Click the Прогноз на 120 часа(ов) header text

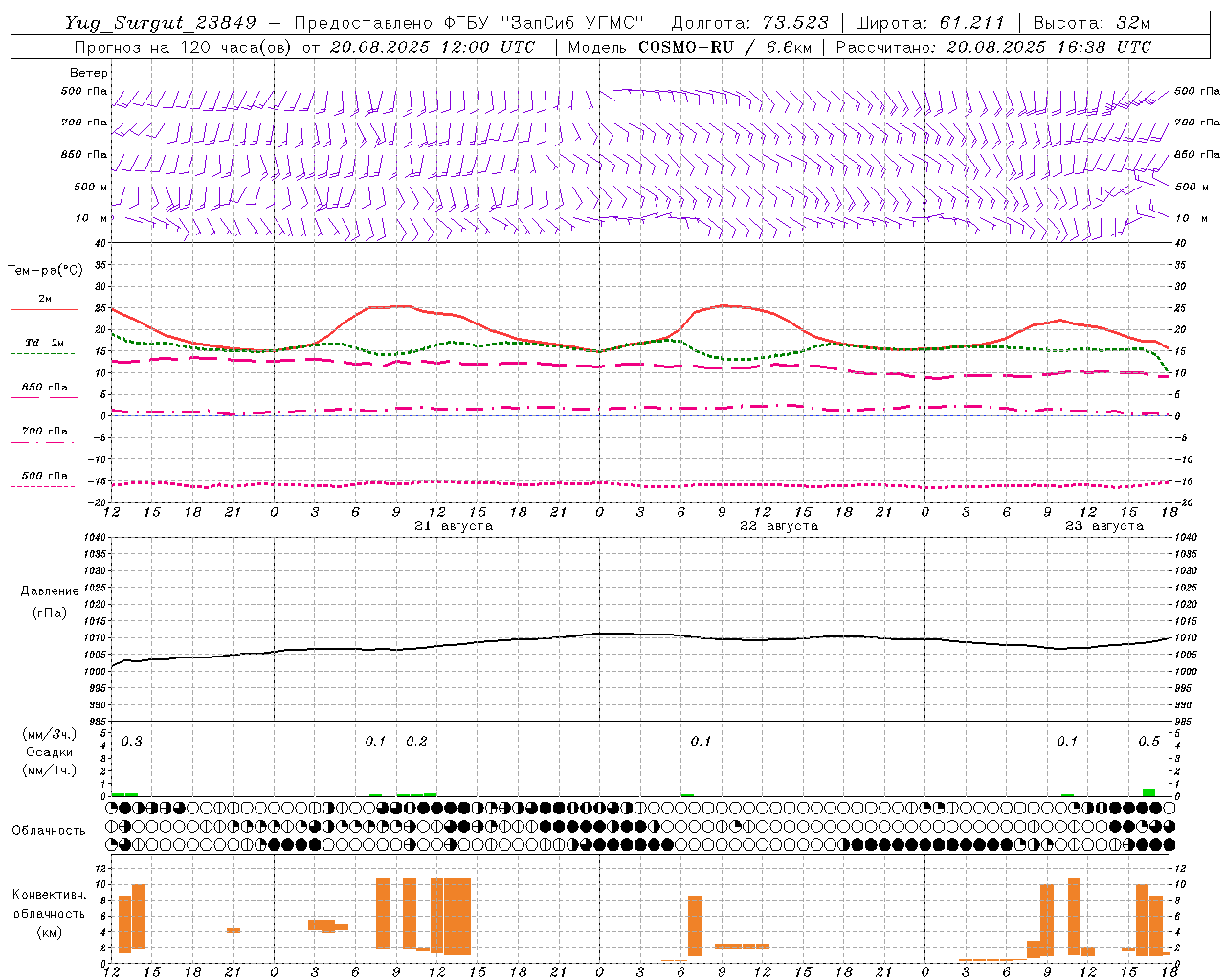184,47
